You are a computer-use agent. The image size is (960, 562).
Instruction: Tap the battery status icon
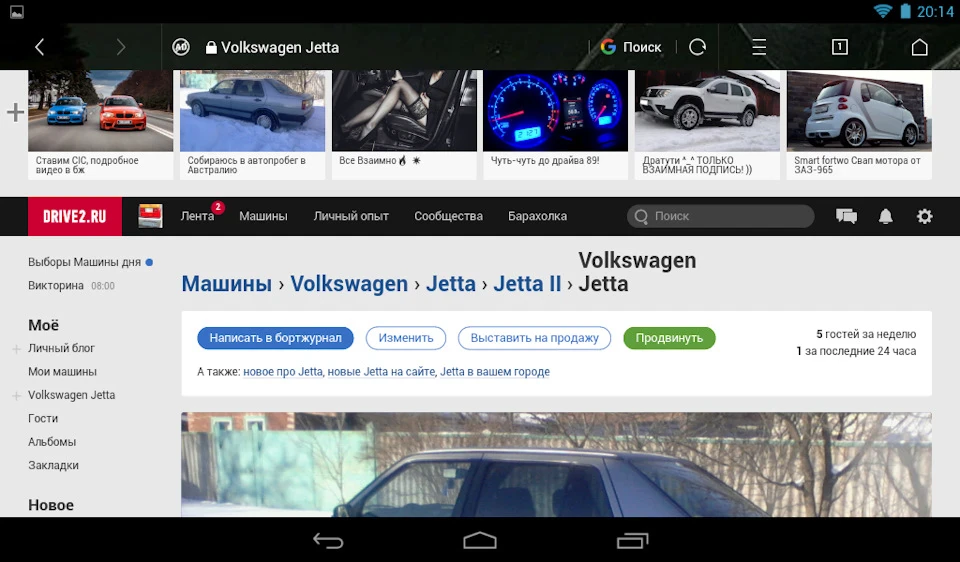905,11
